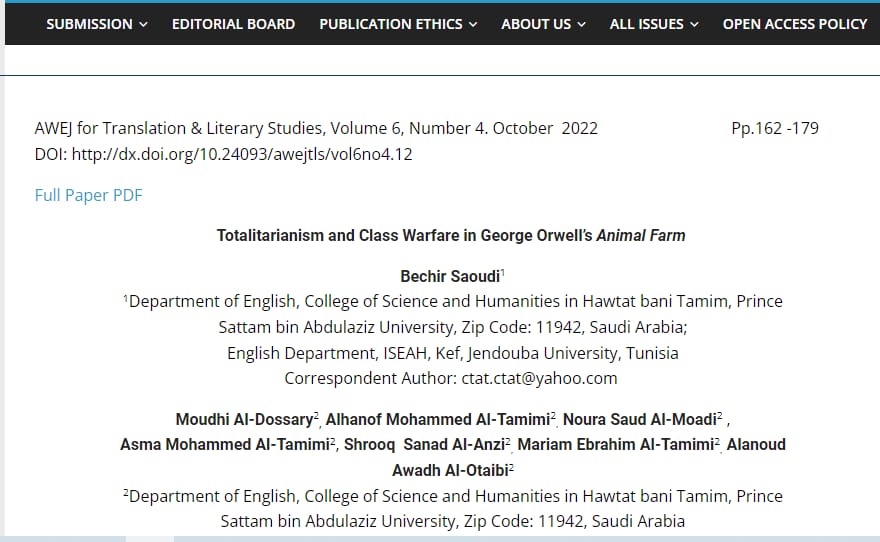Click the article title about Animal Farm
The width and height of the screenshot is (880, 542).
coord(451,236)
